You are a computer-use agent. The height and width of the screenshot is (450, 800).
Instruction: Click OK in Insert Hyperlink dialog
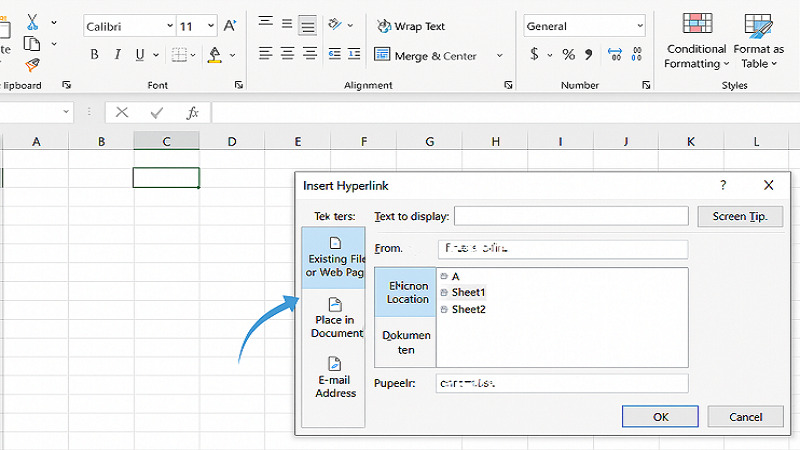(660, 416)
